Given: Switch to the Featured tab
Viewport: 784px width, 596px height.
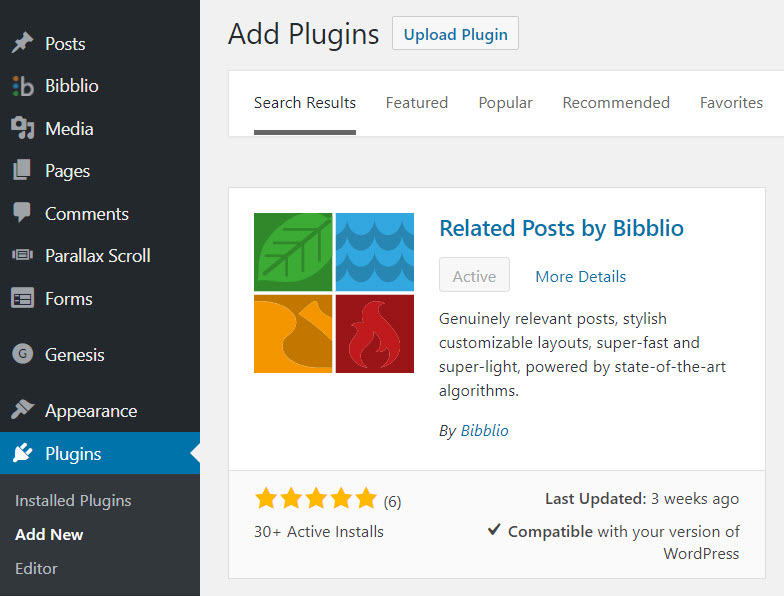Looking at the screenshot, I should coord(416,103).
